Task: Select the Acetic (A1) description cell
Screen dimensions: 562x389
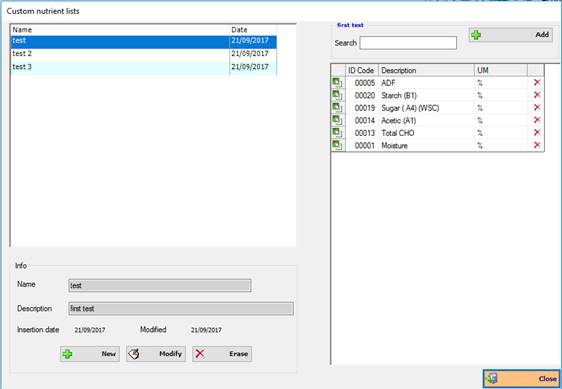Action: click(426, 120)
